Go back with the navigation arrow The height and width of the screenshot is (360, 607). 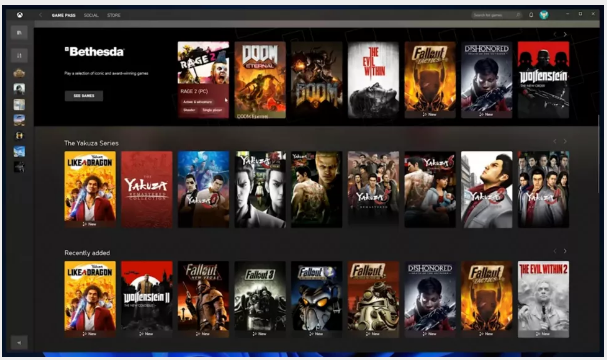point(40,15)
